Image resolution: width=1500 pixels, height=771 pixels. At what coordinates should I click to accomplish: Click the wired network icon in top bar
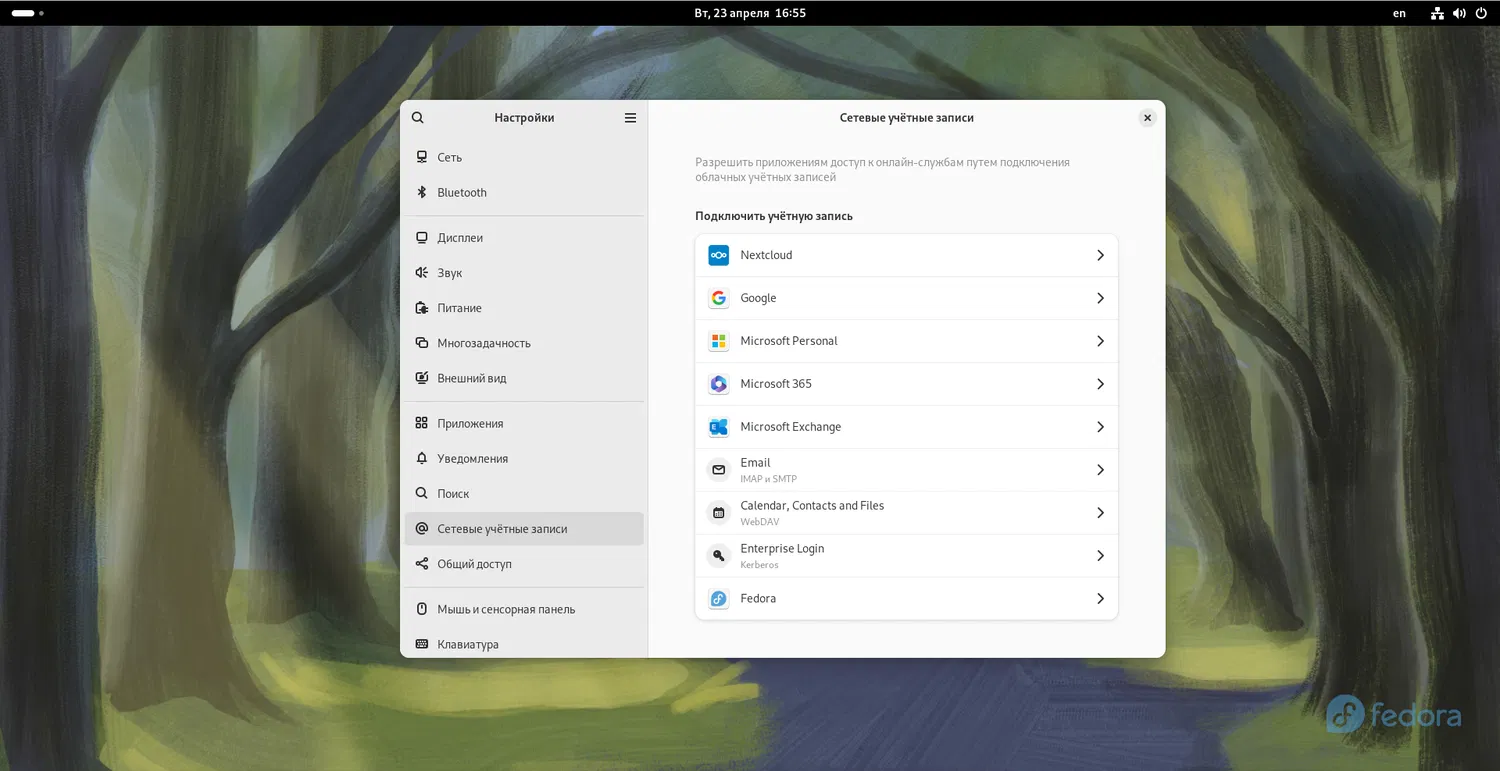click(1437, 13)
